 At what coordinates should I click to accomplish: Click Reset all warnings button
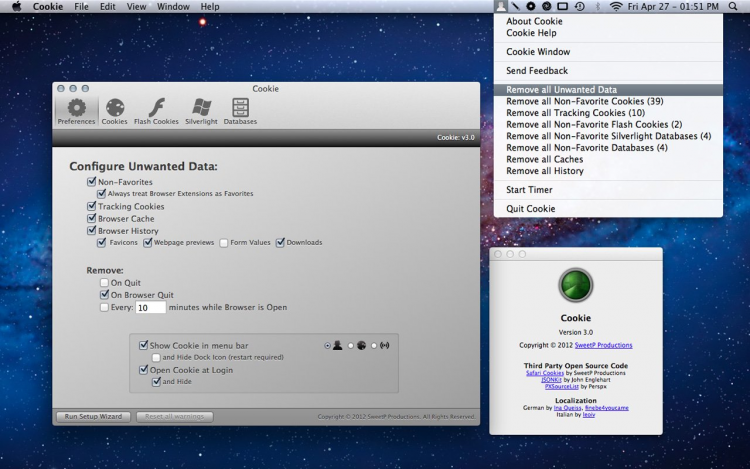coord(175,416)
